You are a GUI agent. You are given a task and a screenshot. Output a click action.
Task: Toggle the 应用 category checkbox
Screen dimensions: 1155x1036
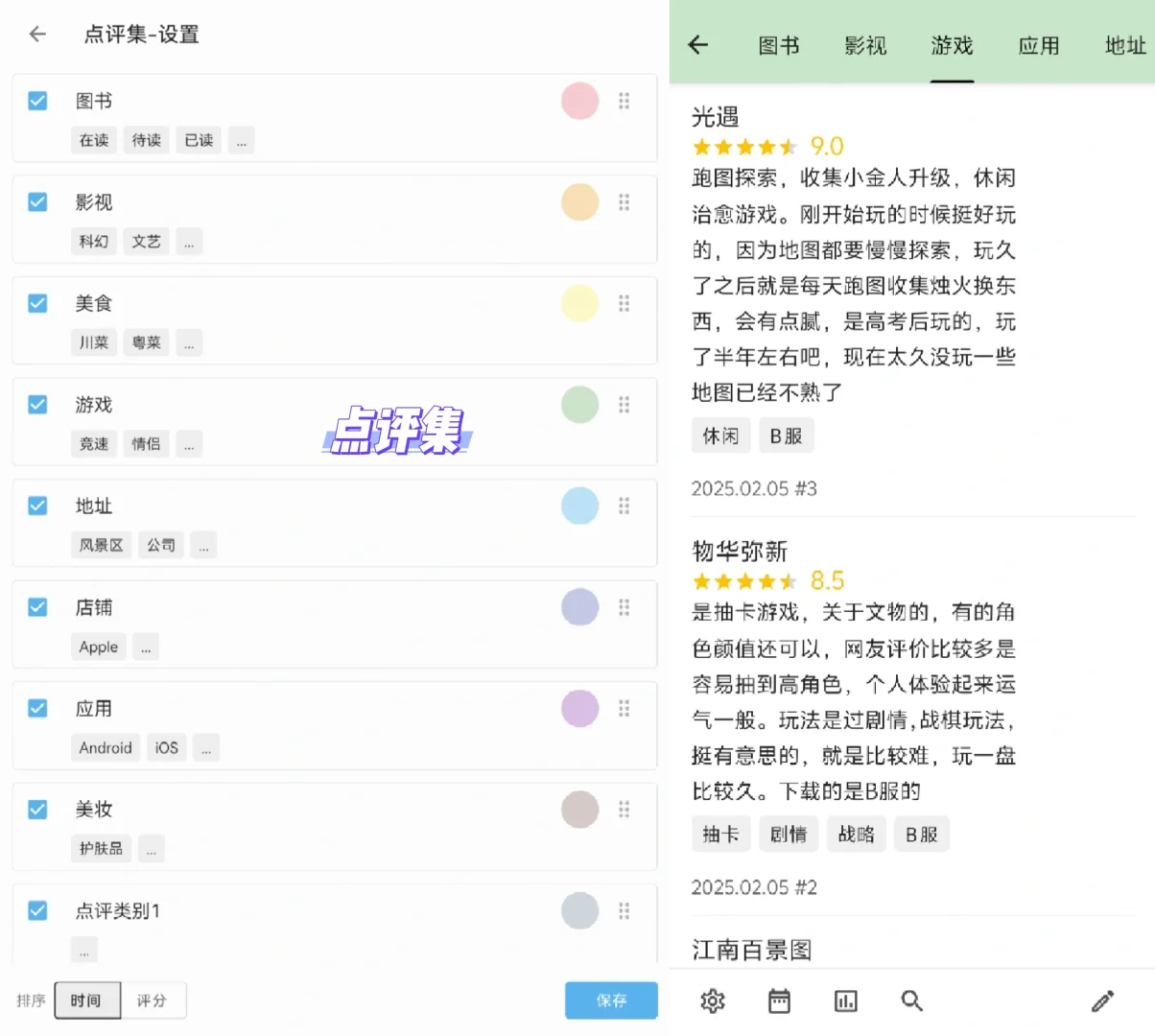pos(37,708)
